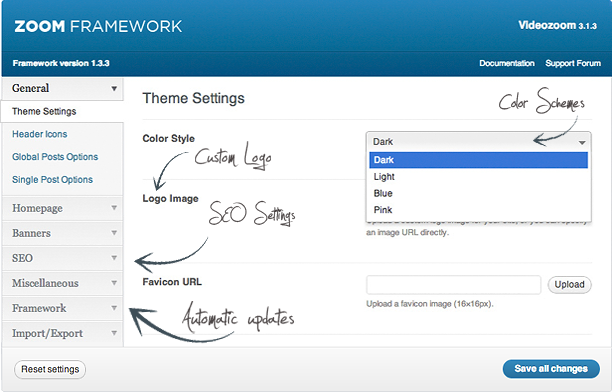Open the Color Style dropdown arrow
612x392 pixels.
(x=582, y=143)
